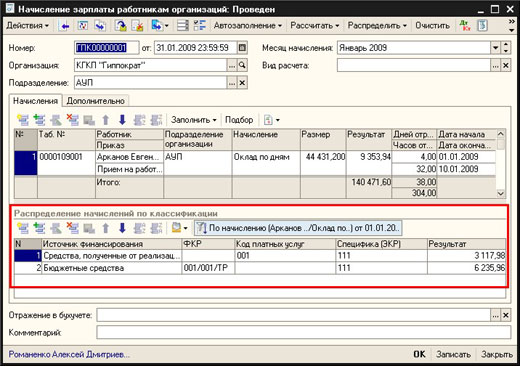Toggle the По начислению filter button
This screenshot has width=520, height=366.
coord(298,228)
